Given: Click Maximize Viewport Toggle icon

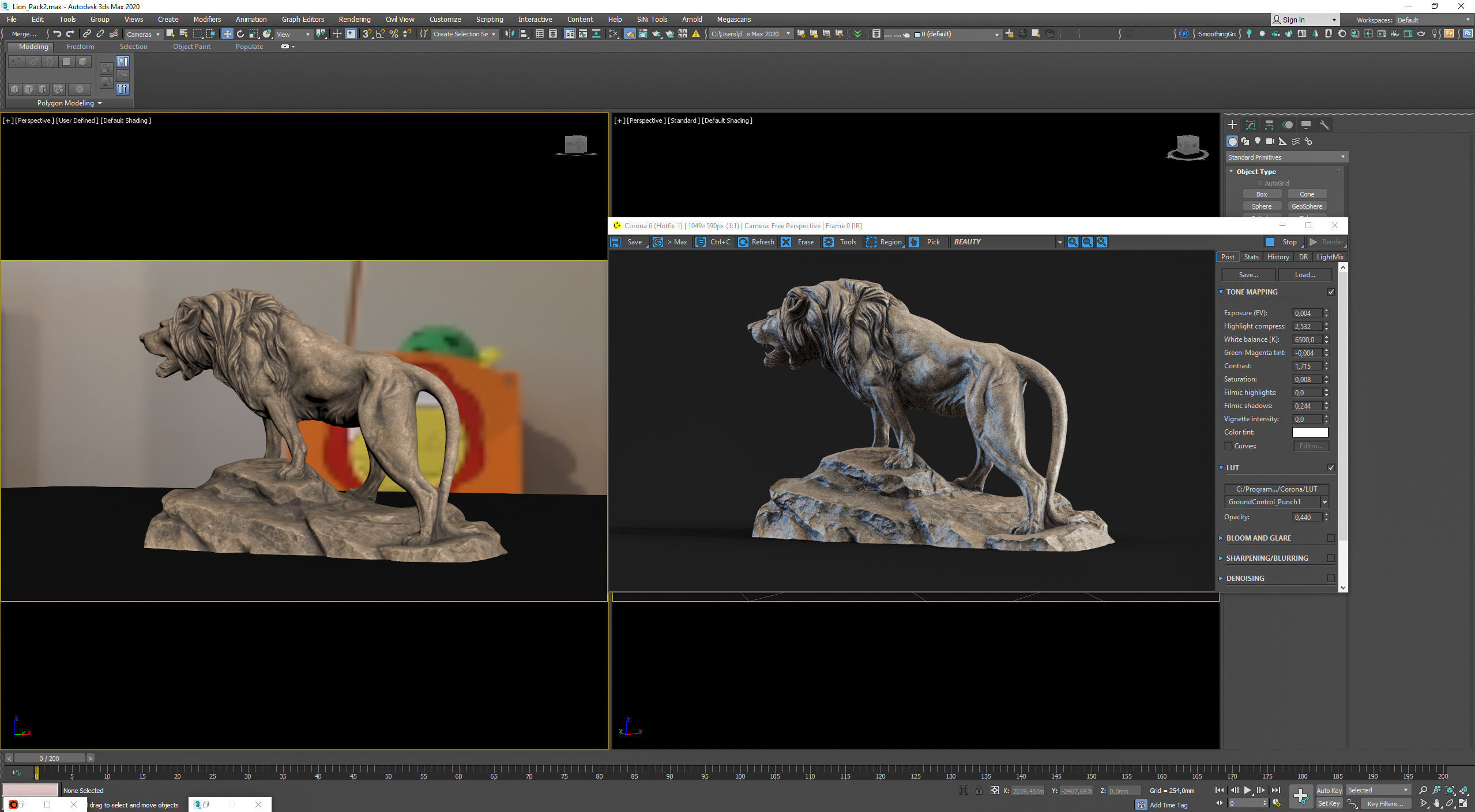Looking at the screenshot, I should point(1463,803).
